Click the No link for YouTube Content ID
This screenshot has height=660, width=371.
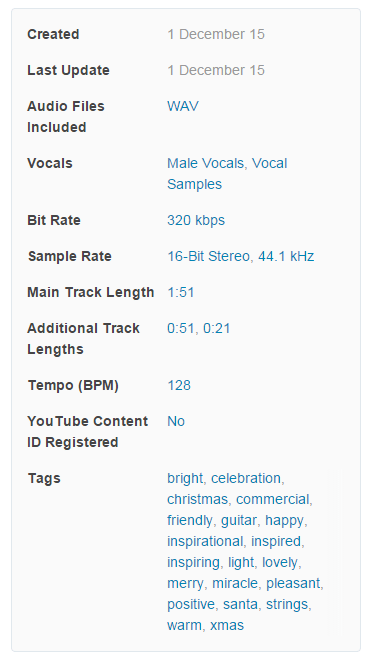(176, 421)
